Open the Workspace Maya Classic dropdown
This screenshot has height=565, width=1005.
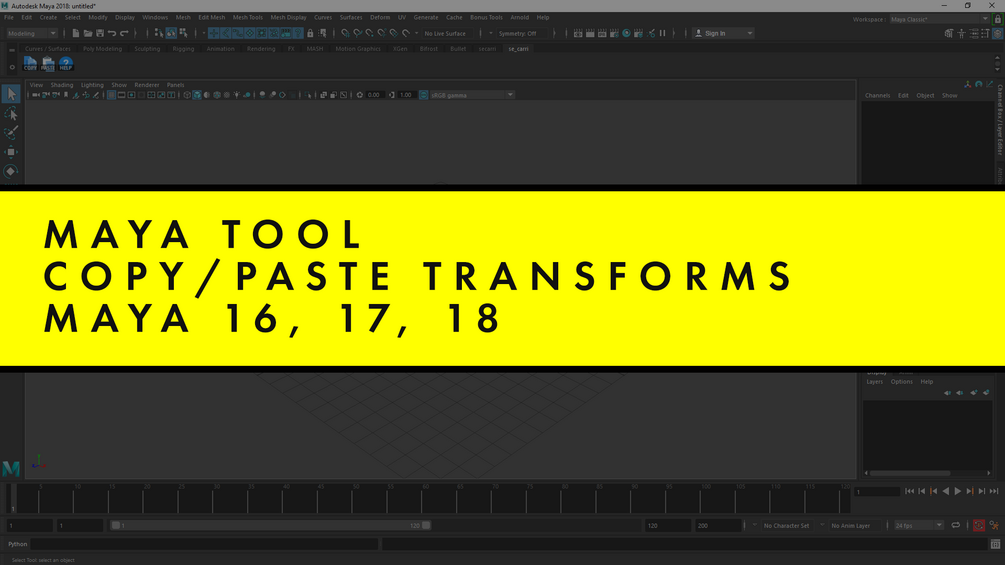click(x=940, y=19)
